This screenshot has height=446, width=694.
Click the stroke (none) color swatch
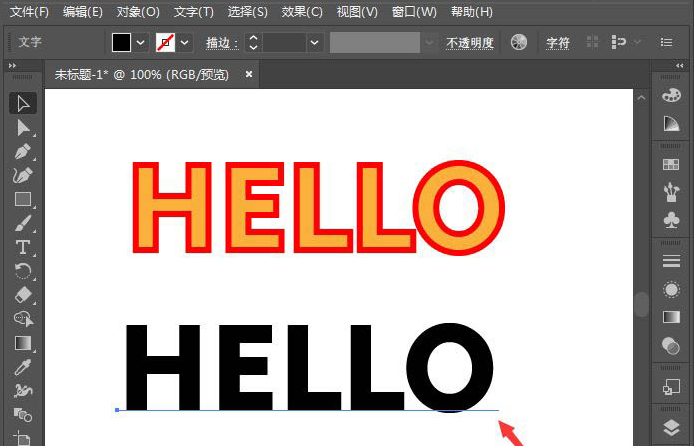tap(165, 42)
